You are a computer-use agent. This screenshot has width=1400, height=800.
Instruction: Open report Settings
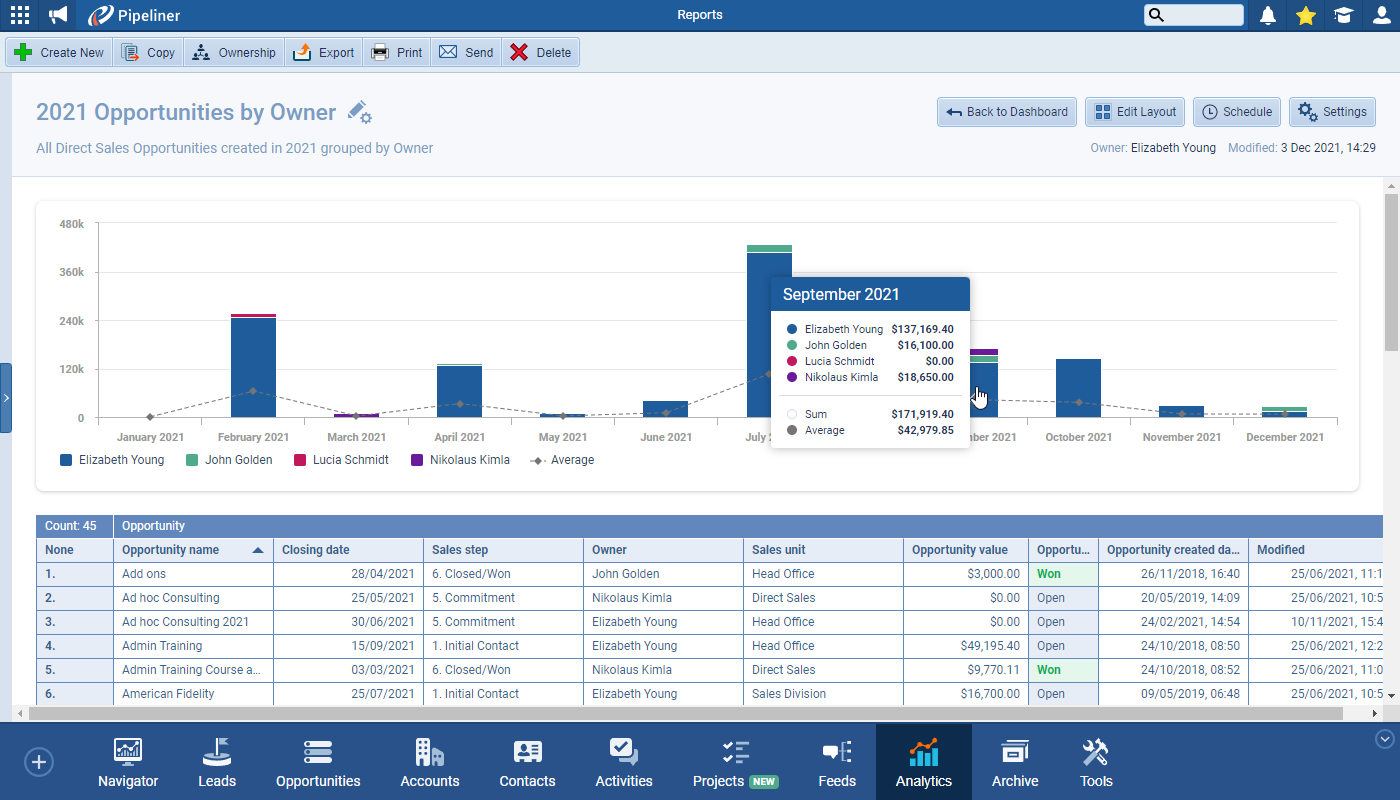coord(1332,112)
